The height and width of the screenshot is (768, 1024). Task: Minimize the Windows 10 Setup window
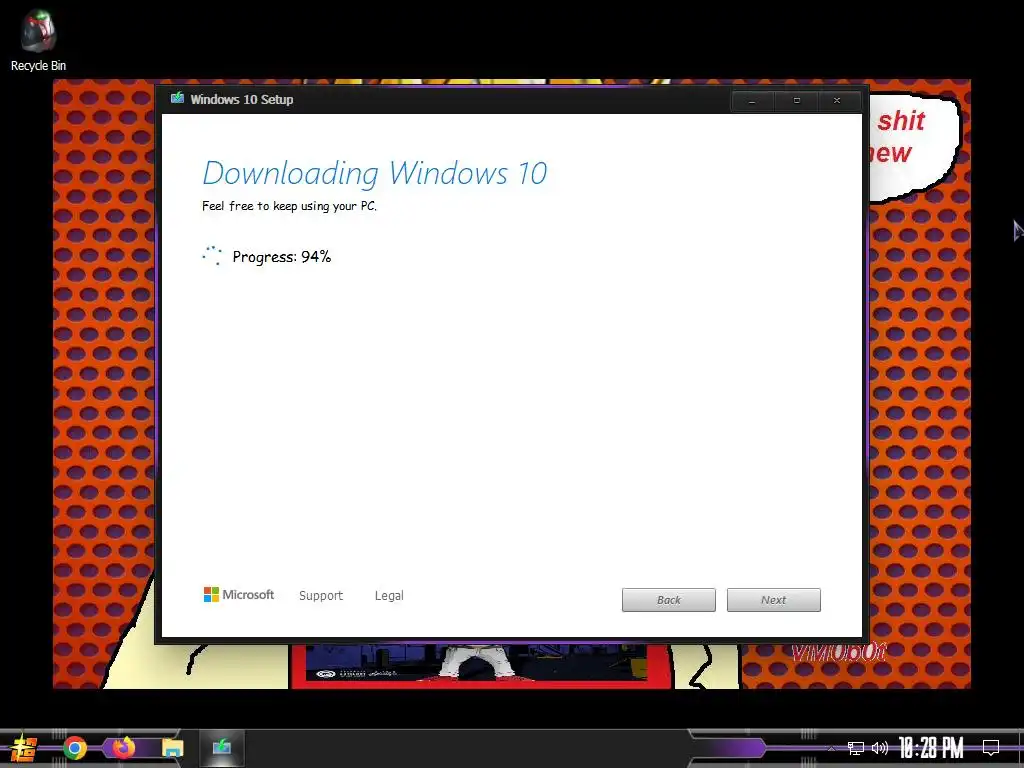coord(752,101)
